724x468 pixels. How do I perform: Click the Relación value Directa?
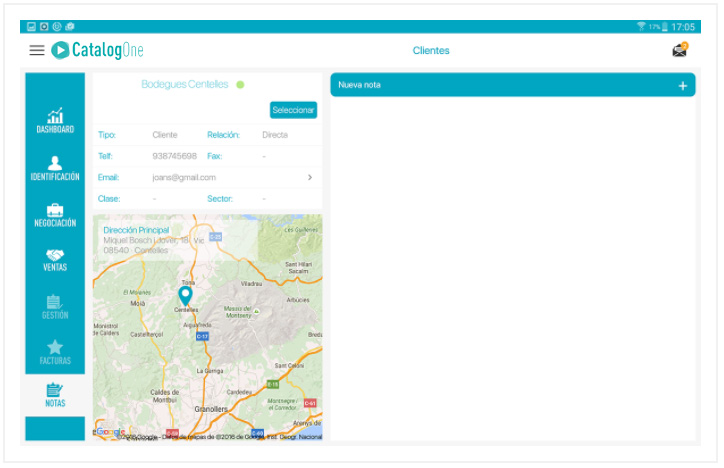pyautogui.click(x=275, y=135)
